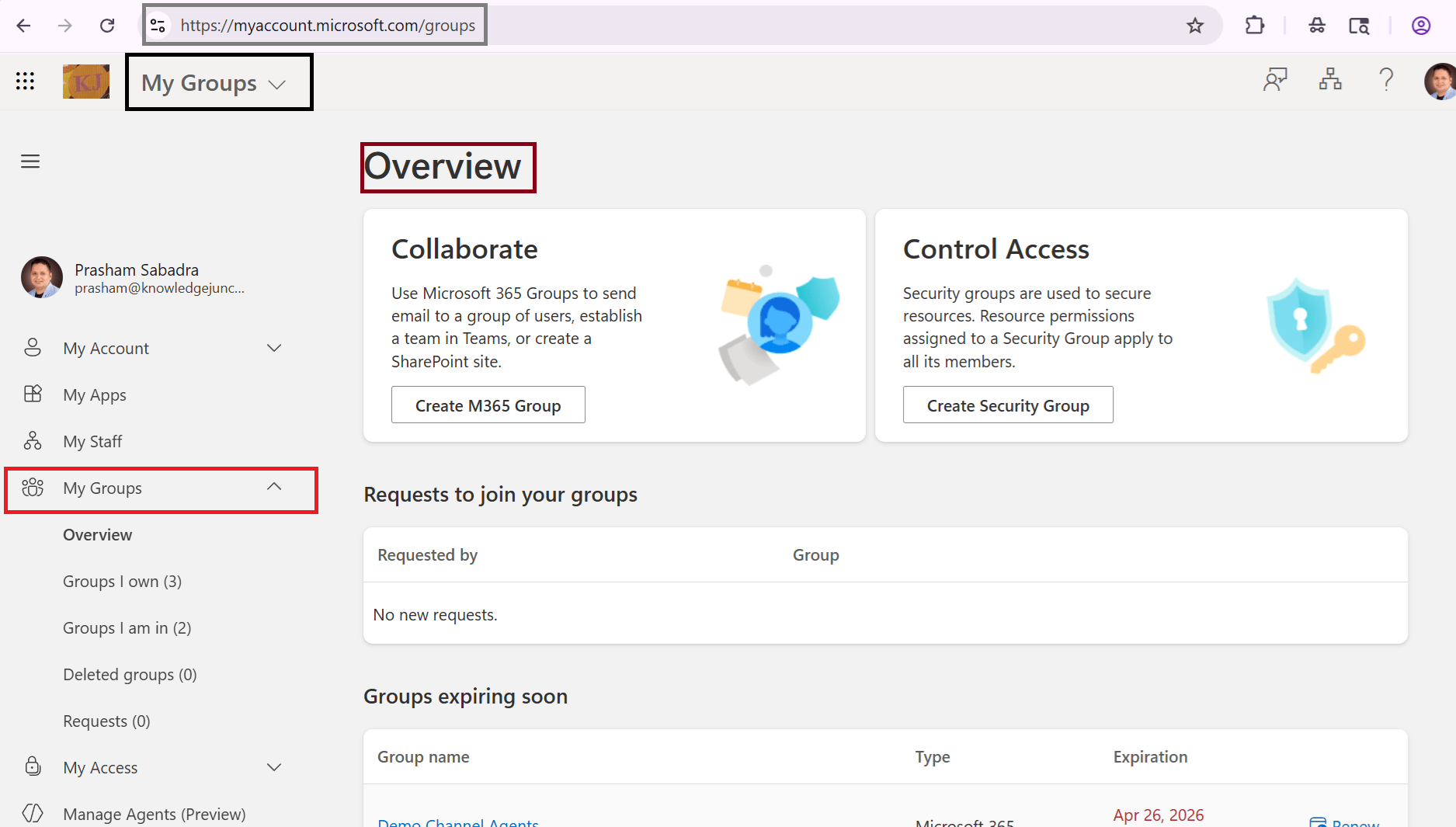The height and width of the screenshot is (827, 1456).
Task: Select Deleted groups in the sidebar
Action: point(130,674)
